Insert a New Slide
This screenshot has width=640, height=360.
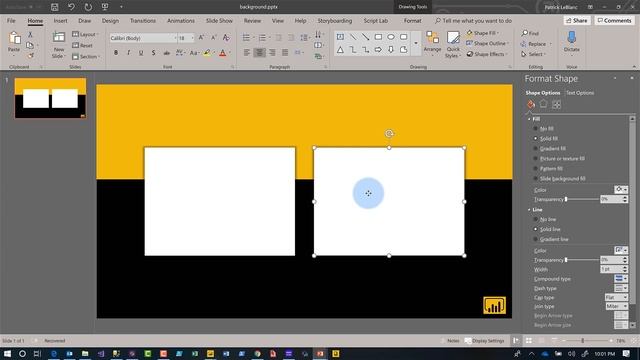tap(59, 45)
